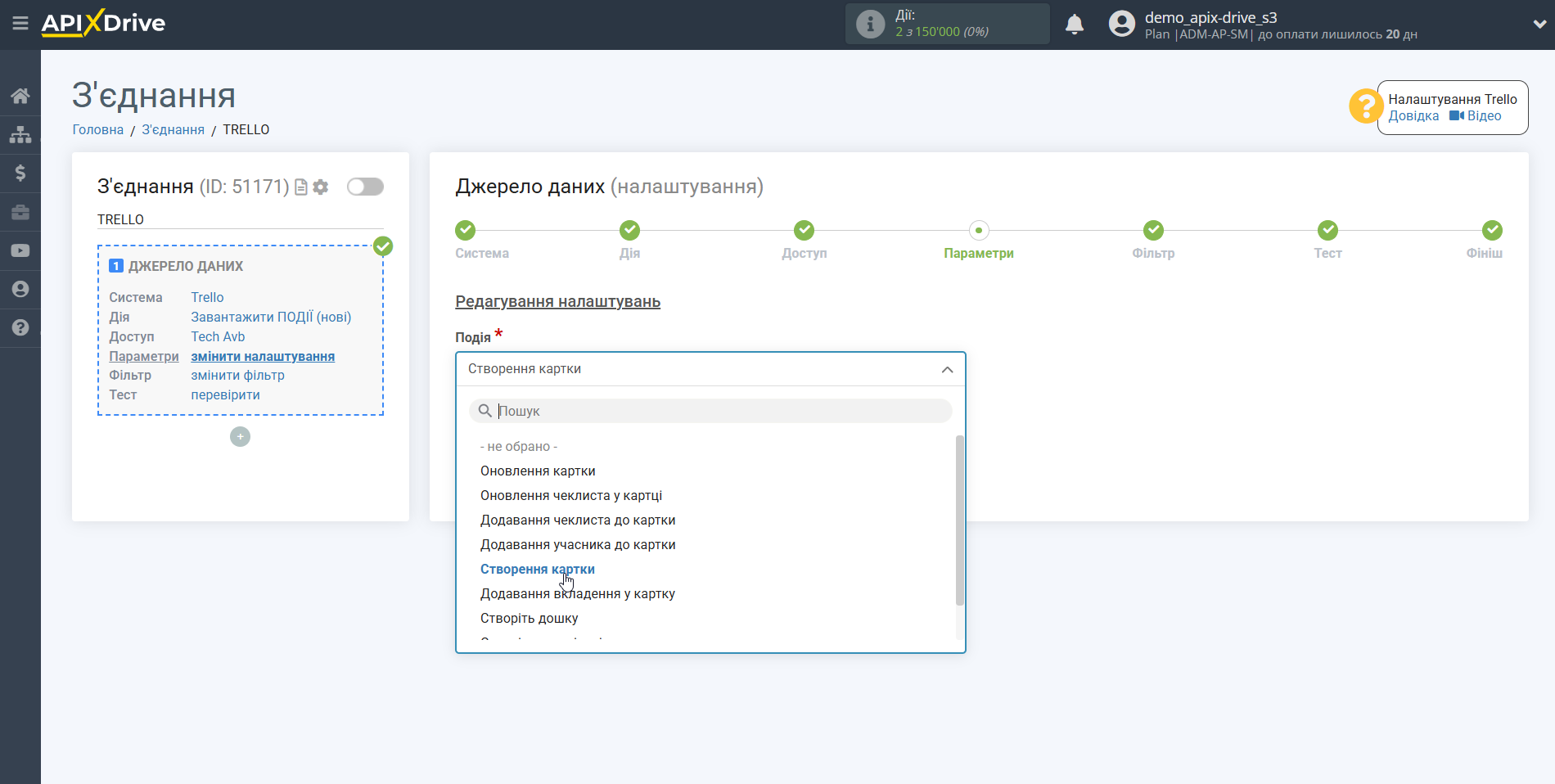Click the 'перевірити' test link
Viewport: 1555px width, 784px height.
[x=225, y=395]
